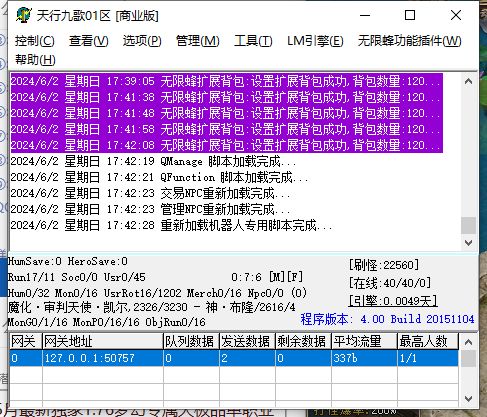Image resolution: width=487 pixels, height=417 pixels.
Task: Click the [在线:40/40/0] status text
Action: pyautogui.click(x=390, y=283)
